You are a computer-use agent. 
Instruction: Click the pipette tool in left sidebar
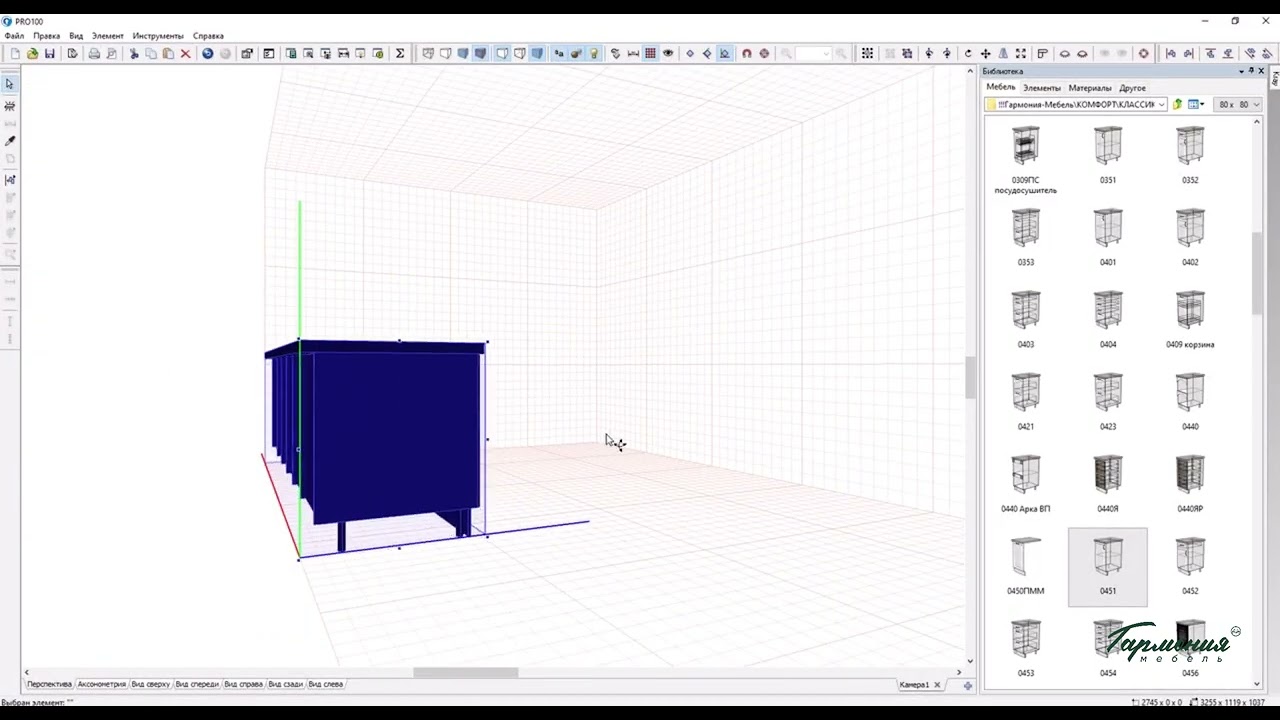[10, 141]
